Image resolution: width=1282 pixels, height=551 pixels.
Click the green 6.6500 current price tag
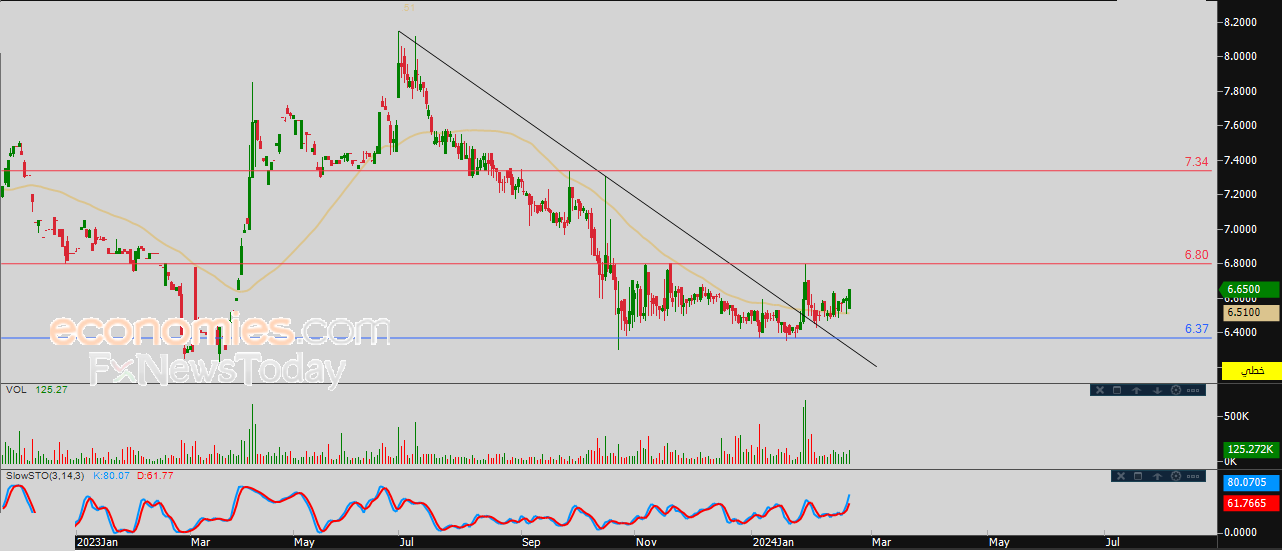(x=1249, y=290)
